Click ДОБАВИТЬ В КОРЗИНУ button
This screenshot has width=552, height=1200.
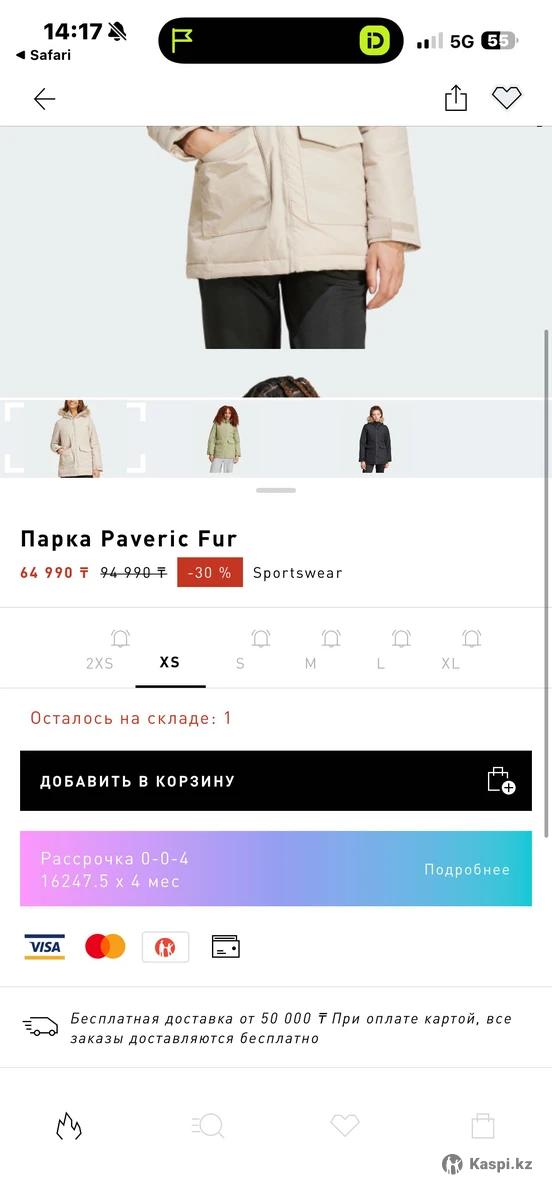tap(276, 781)
